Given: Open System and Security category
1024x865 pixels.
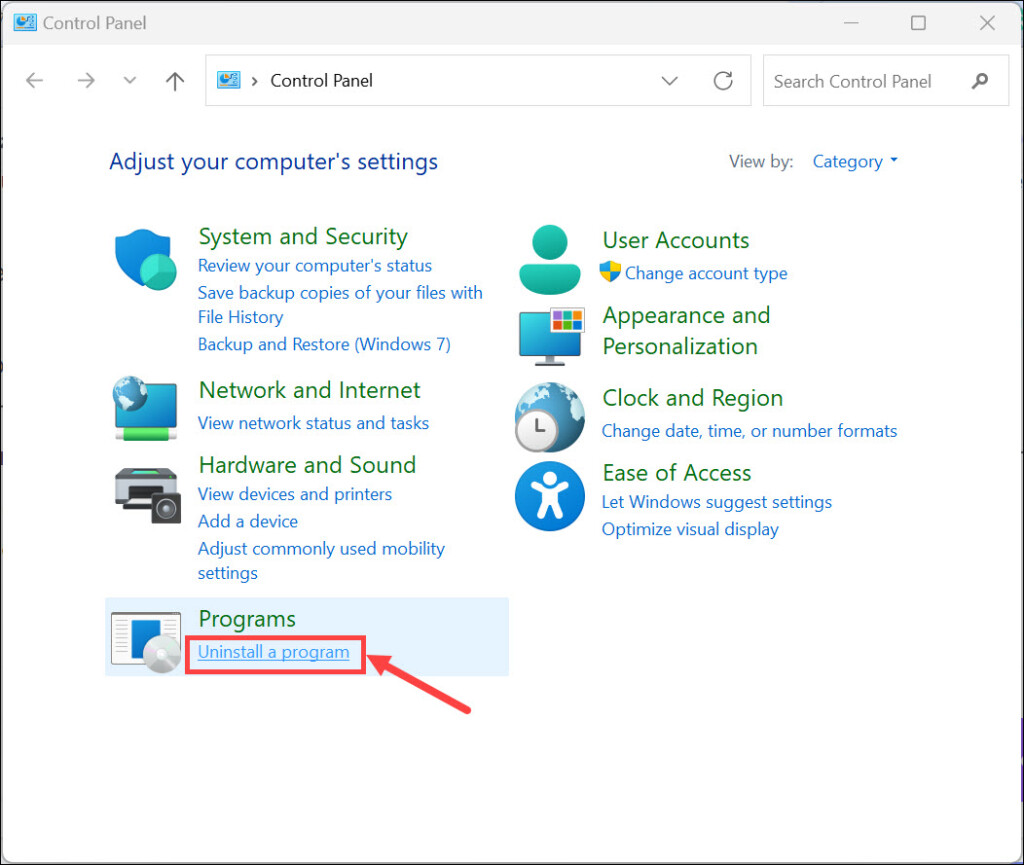Looking at the screenshot, I should (x=303, y=236).
